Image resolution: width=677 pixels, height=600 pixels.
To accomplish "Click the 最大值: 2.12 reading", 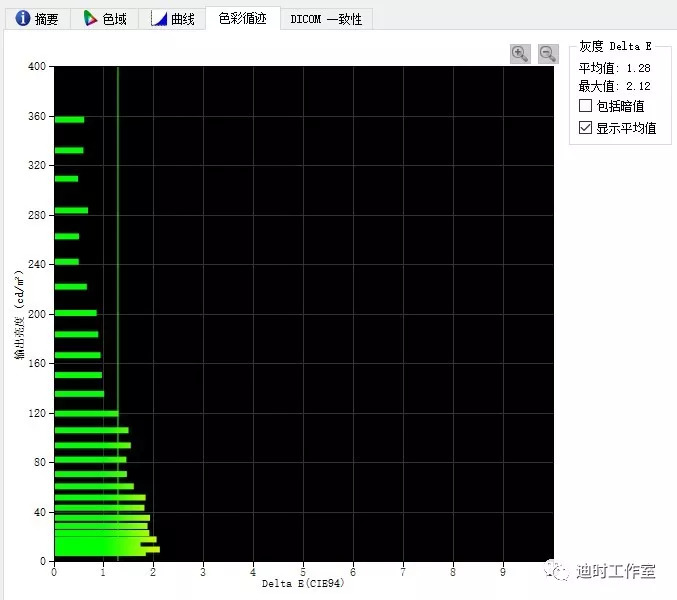I will 614,86.
